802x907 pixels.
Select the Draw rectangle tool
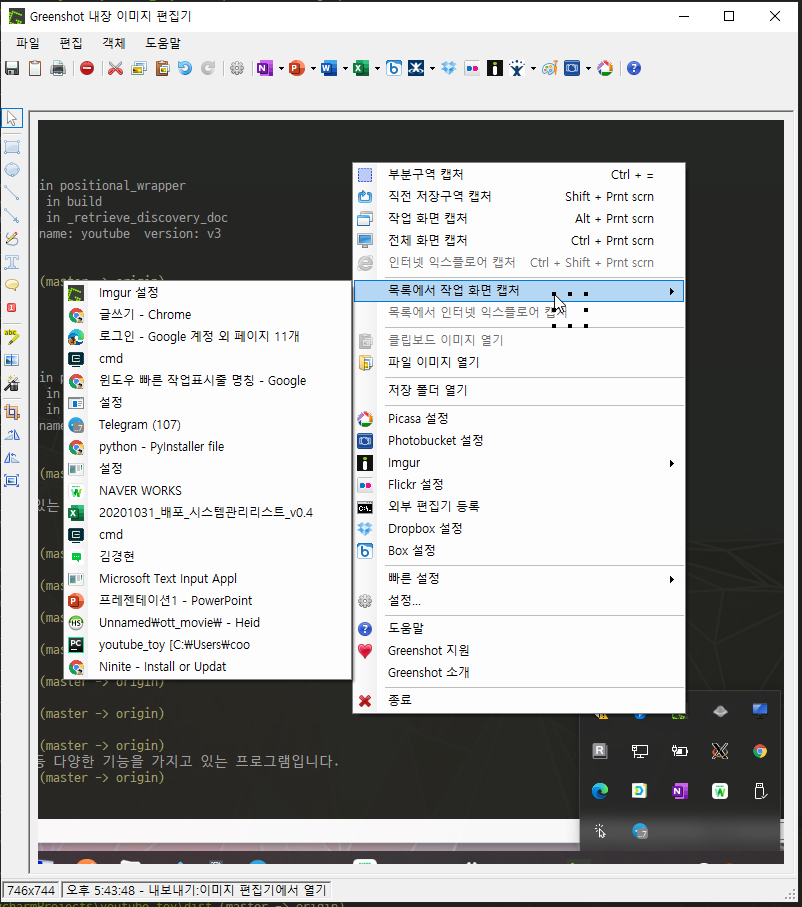[x=12, y=147]
